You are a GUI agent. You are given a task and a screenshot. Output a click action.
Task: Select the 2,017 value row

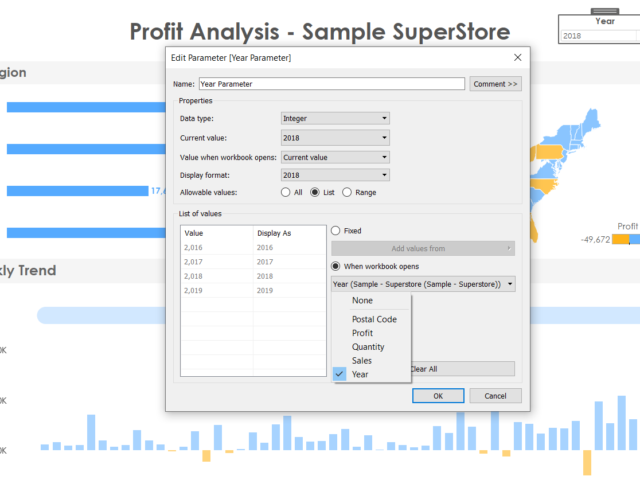click(253, 262)
